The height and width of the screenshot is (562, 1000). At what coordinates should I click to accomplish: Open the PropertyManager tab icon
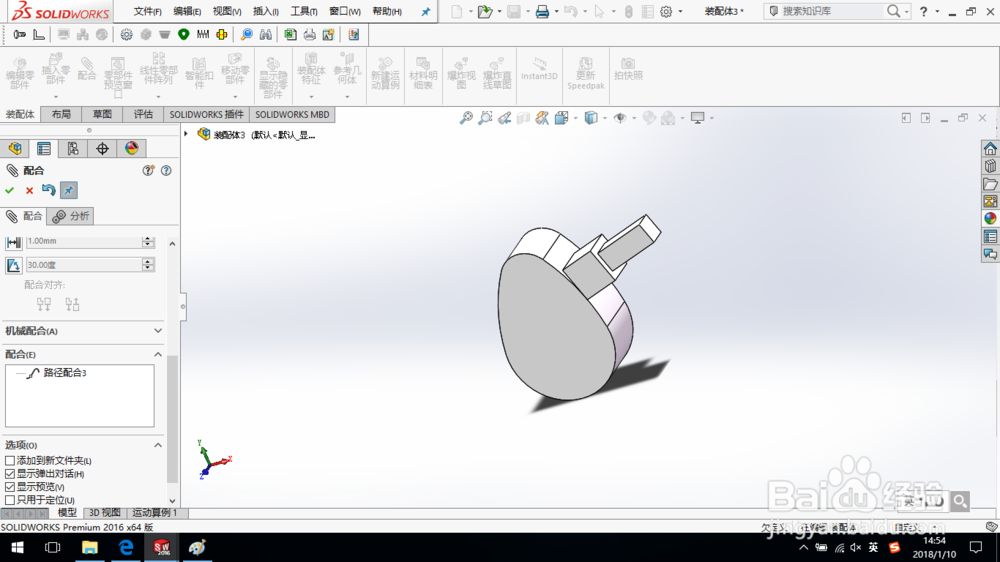point(44,149)
